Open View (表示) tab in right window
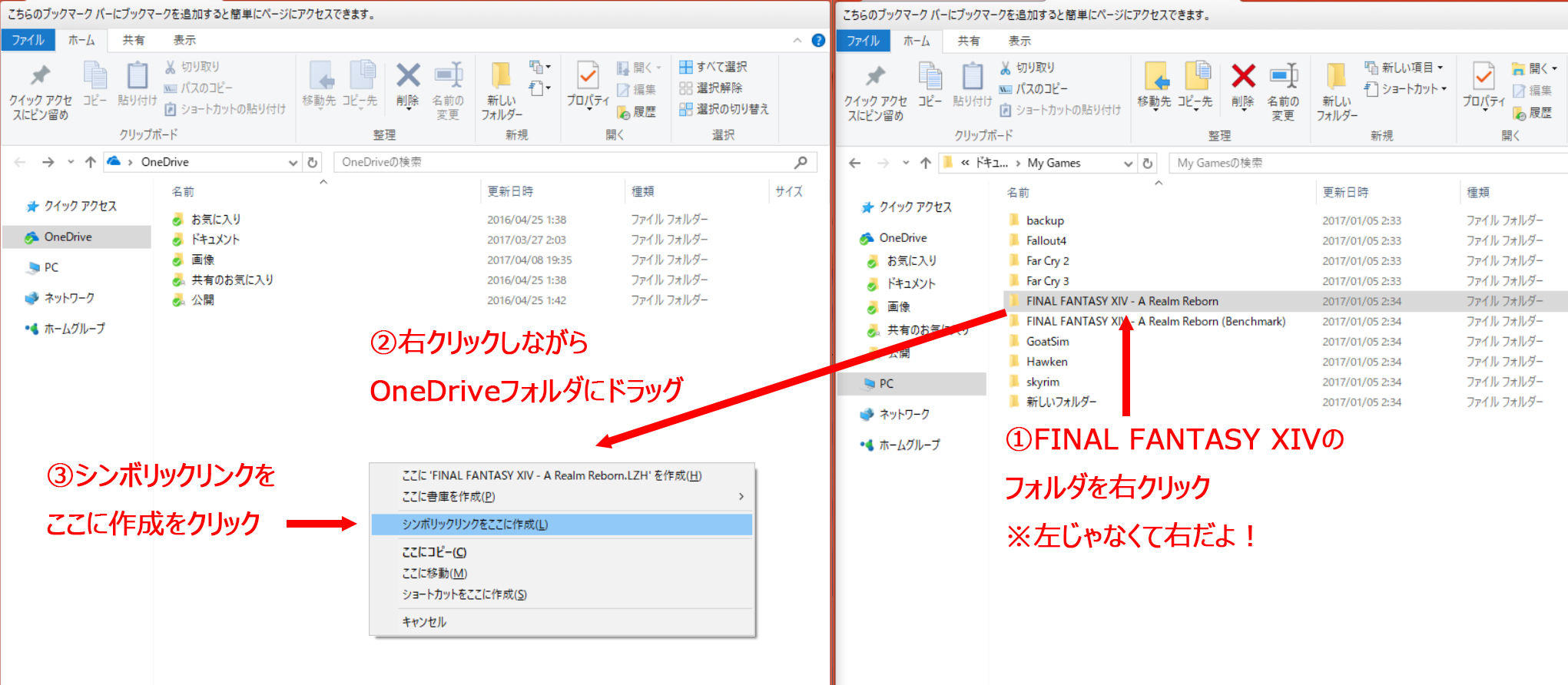The height and width of the screenshot is (685, 1568). [1019, 41]
